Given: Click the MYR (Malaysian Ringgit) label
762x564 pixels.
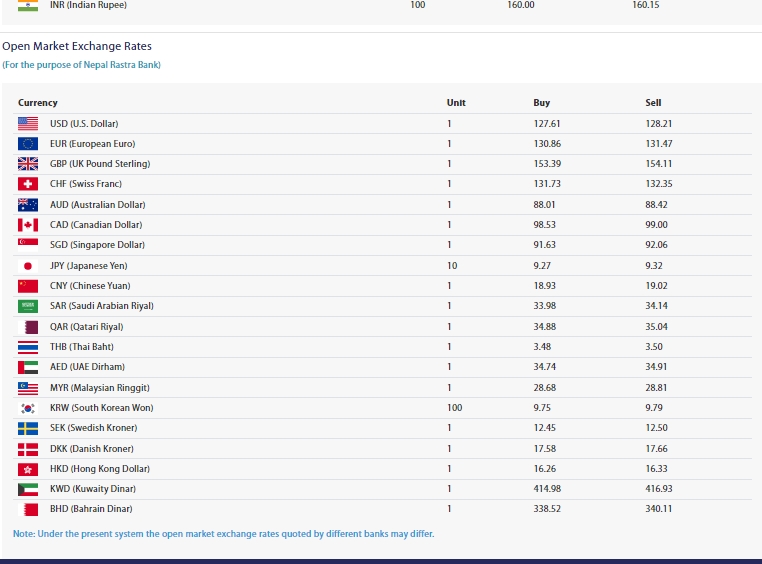Looking at the screenshot, I should 99,388.
